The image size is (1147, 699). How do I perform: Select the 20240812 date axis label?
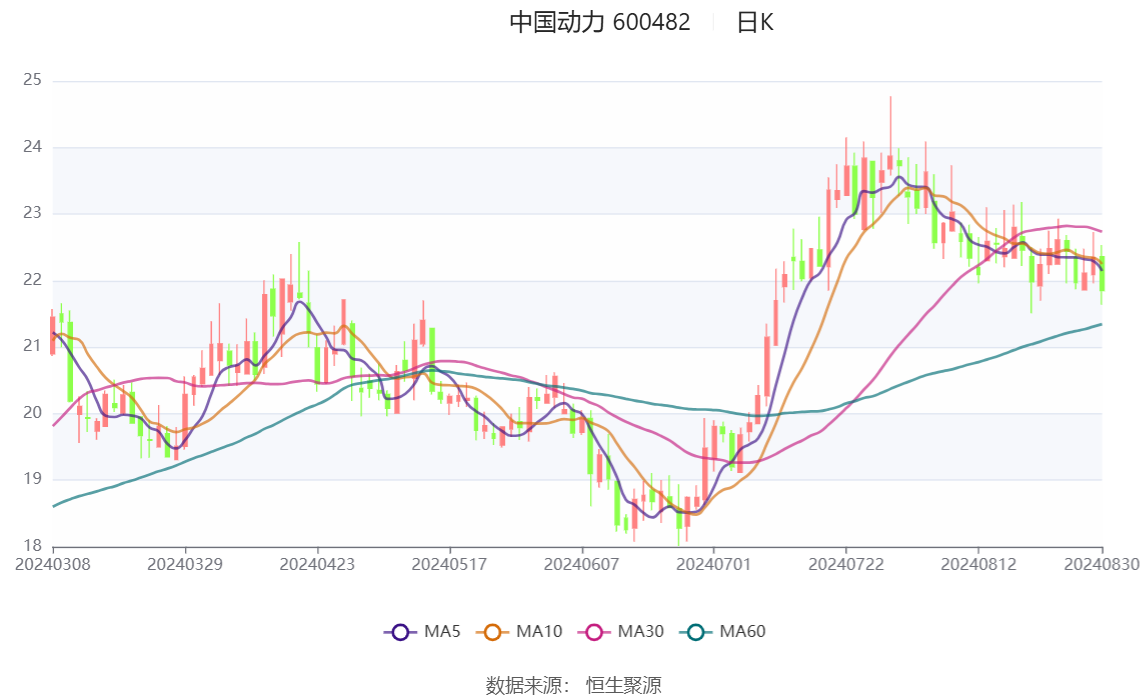point(979,564)
